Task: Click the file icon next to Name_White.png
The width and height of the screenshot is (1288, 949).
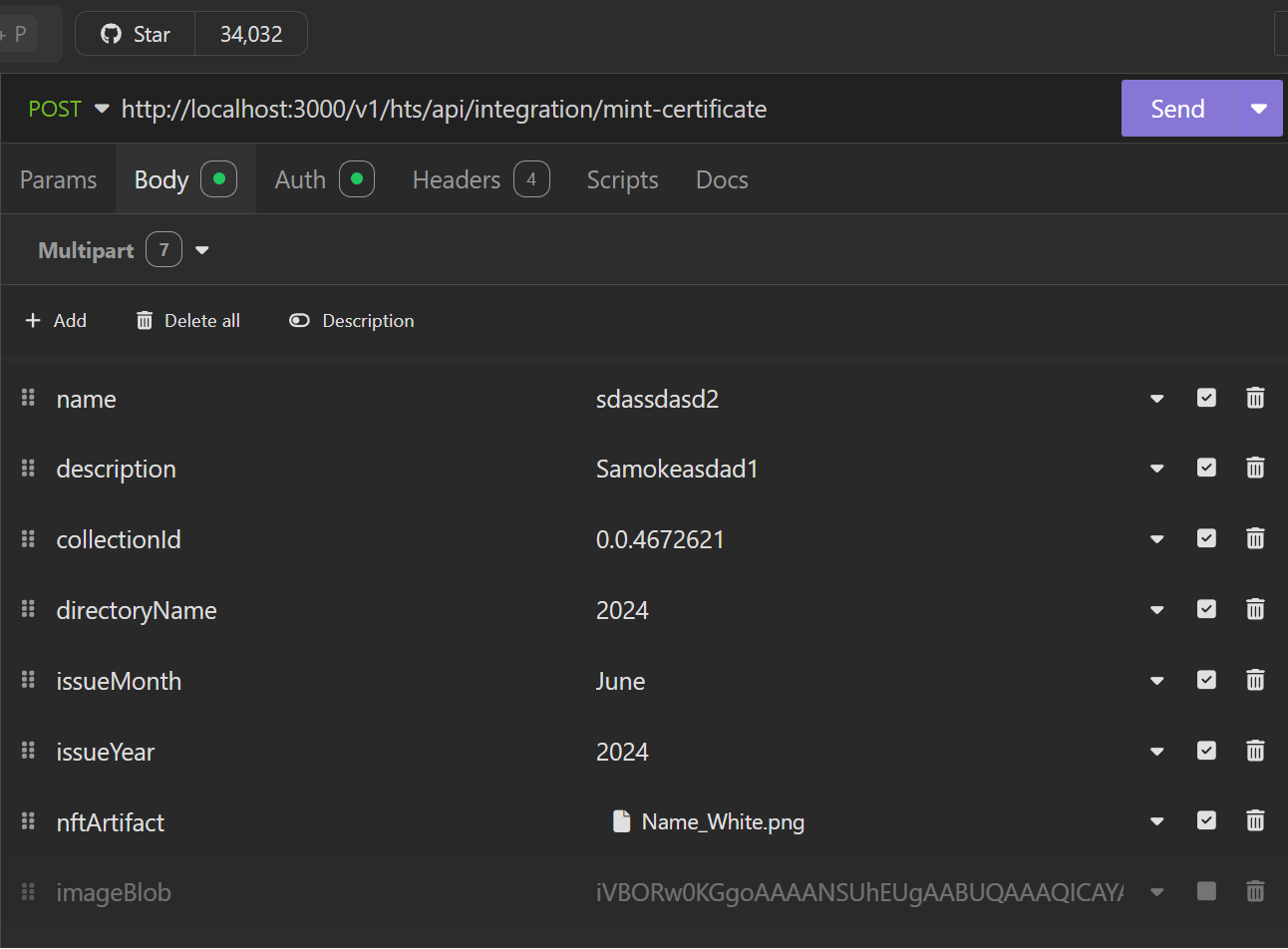Action: tap(623, 820)
